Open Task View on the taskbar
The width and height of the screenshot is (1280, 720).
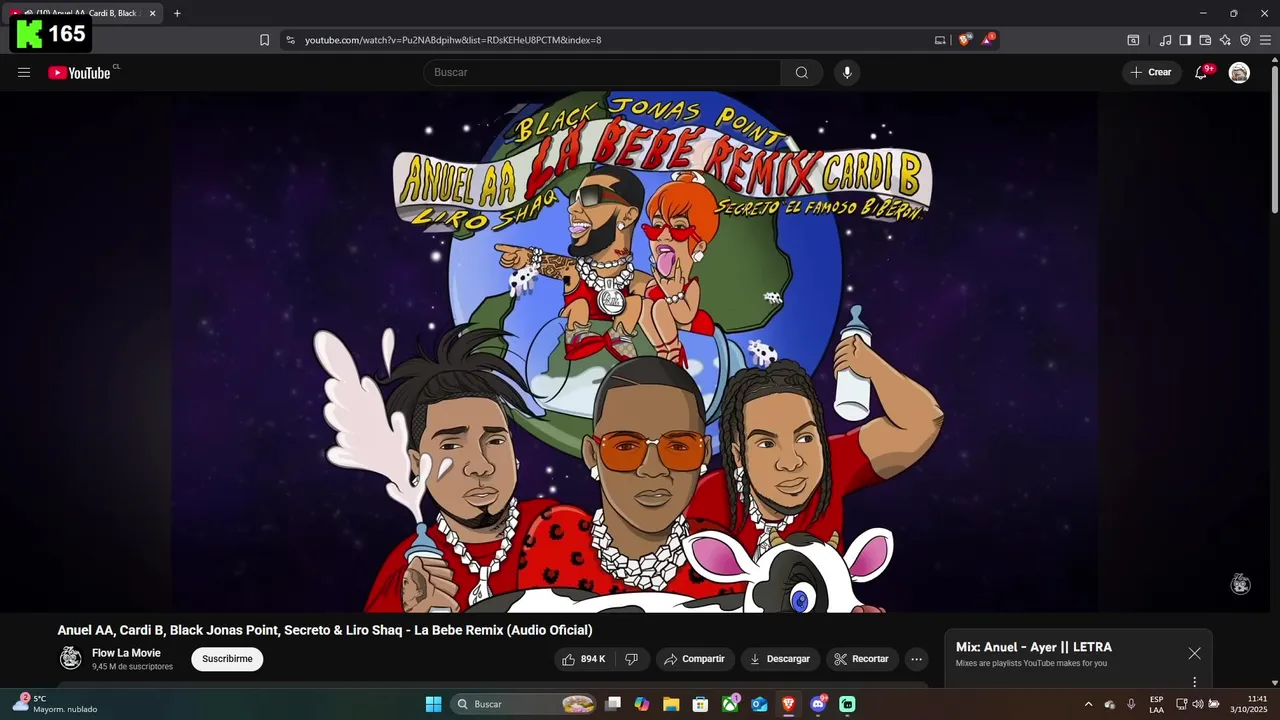pyautogui.click(x=613, y=704)
